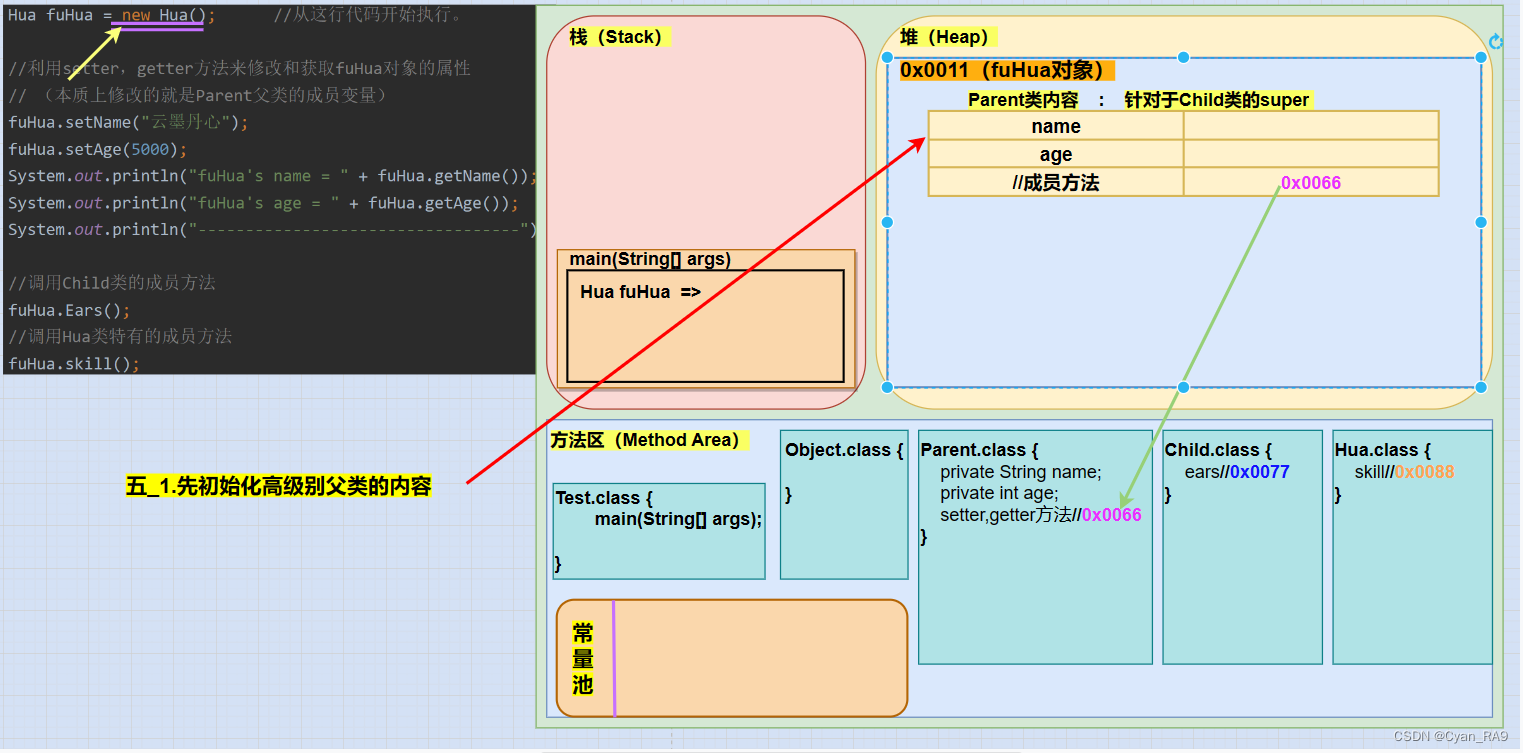
Task: Click the private String name; line
Action: tap(1020, 472)
